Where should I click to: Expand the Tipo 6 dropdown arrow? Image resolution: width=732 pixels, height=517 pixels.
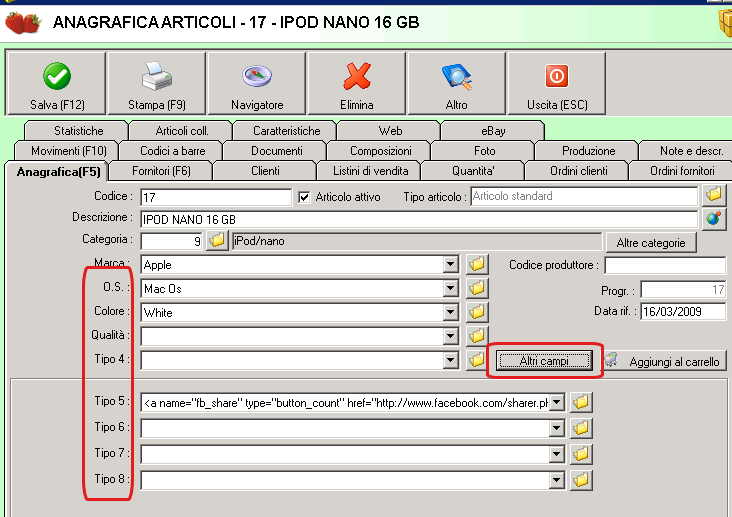coord(556,428)
